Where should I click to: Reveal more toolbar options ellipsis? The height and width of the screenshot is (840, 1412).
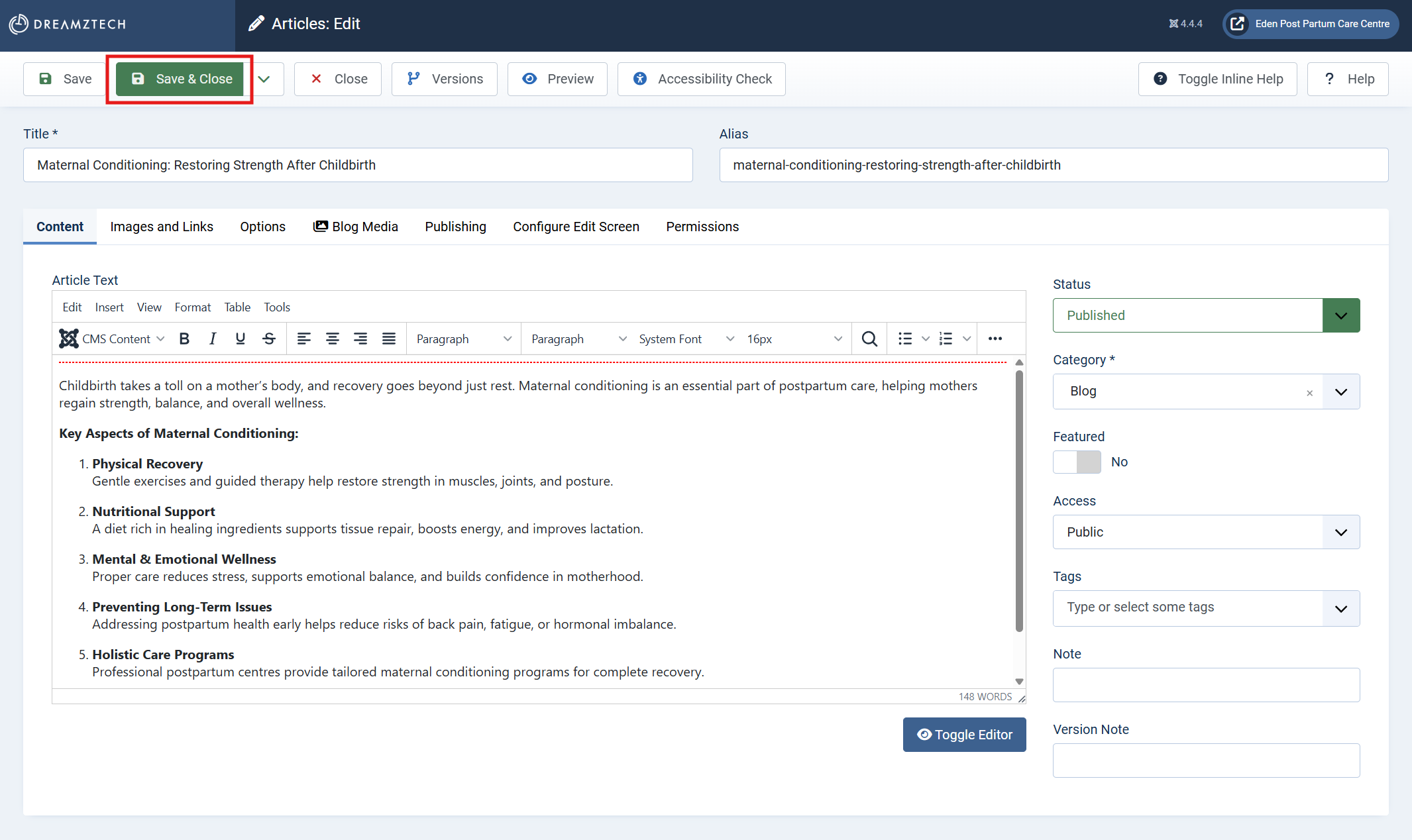[995, 339]
